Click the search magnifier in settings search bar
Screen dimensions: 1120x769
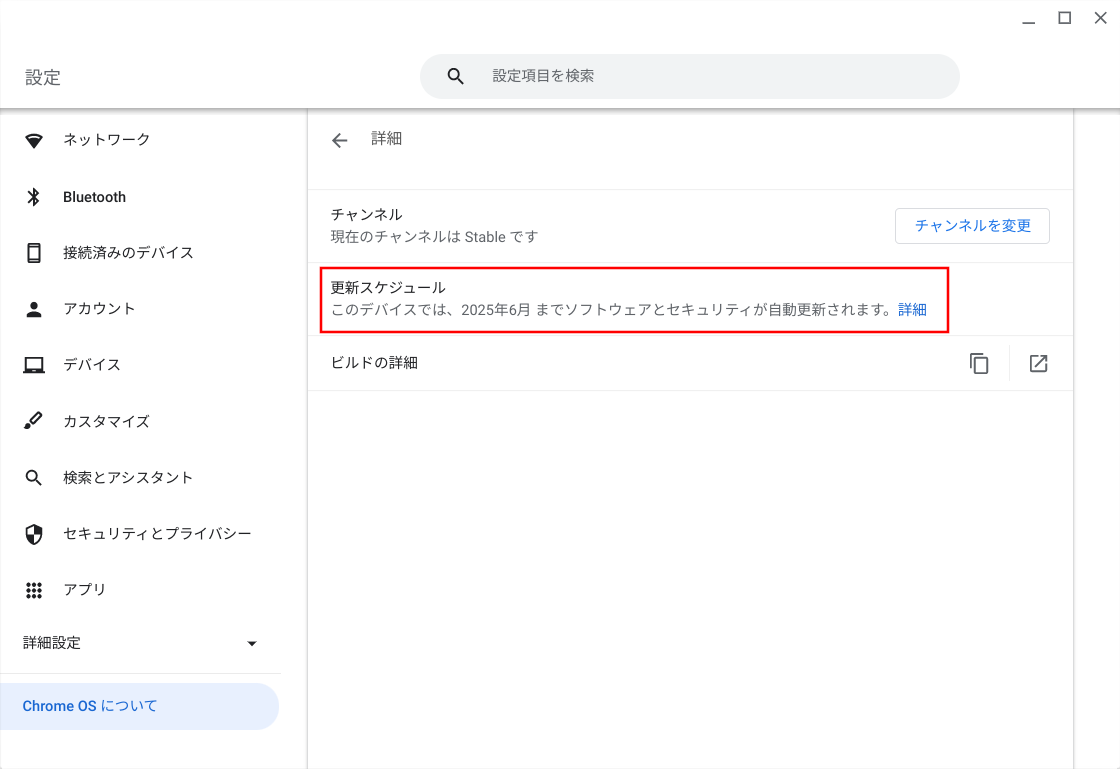[456, 76]
